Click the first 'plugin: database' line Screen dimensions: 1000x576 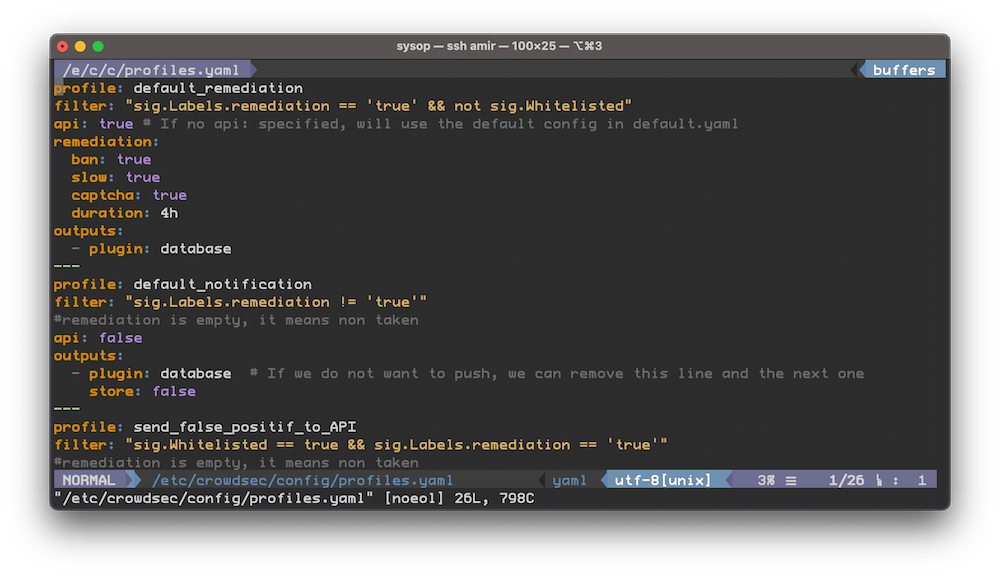click(x=151, y=249)
